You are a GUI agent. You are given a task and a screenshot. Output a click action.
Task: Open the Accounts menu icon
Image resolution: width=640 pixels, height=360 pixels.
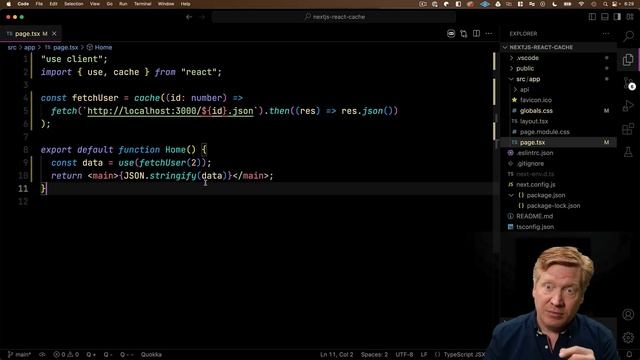pos(628,314)
